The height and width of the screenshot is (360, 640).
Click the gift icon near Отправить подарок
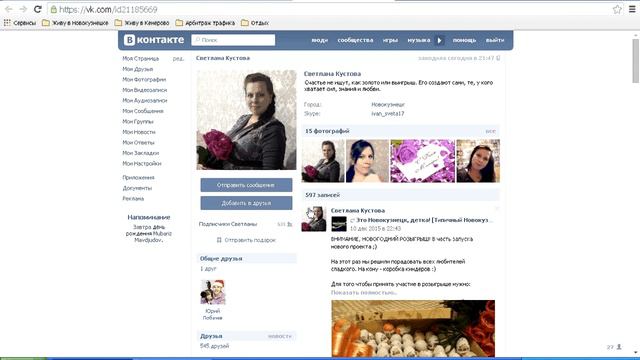219,240
